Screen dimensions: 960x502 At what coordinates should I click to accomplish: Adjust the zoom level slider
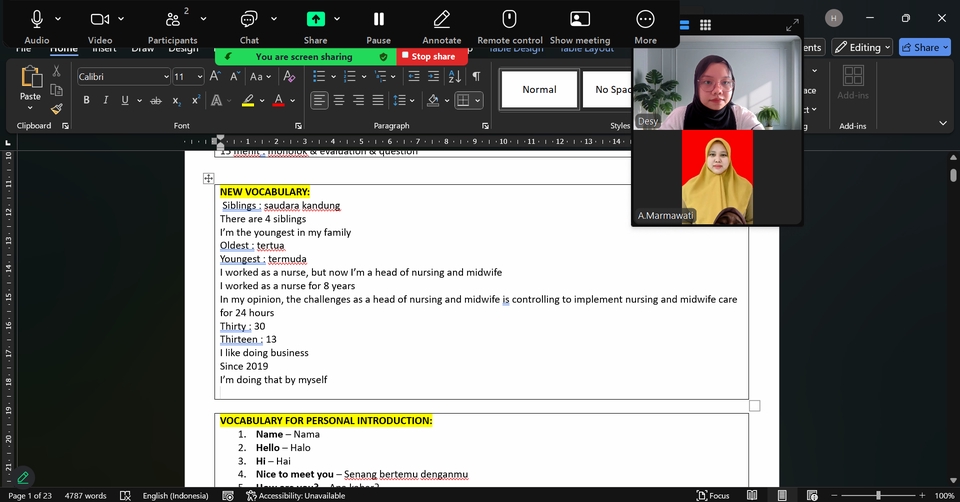[x=878, y=495]
